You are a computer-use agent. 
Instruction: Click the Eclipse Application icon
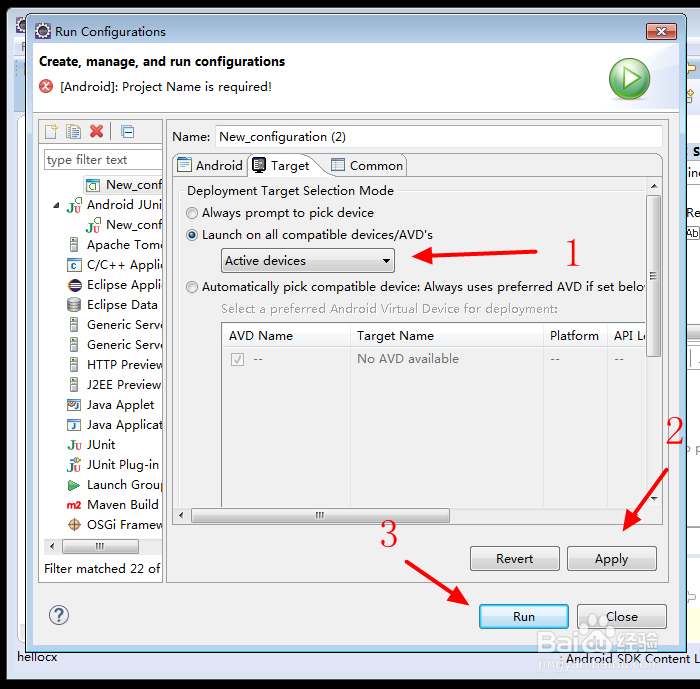coord(74,285)
